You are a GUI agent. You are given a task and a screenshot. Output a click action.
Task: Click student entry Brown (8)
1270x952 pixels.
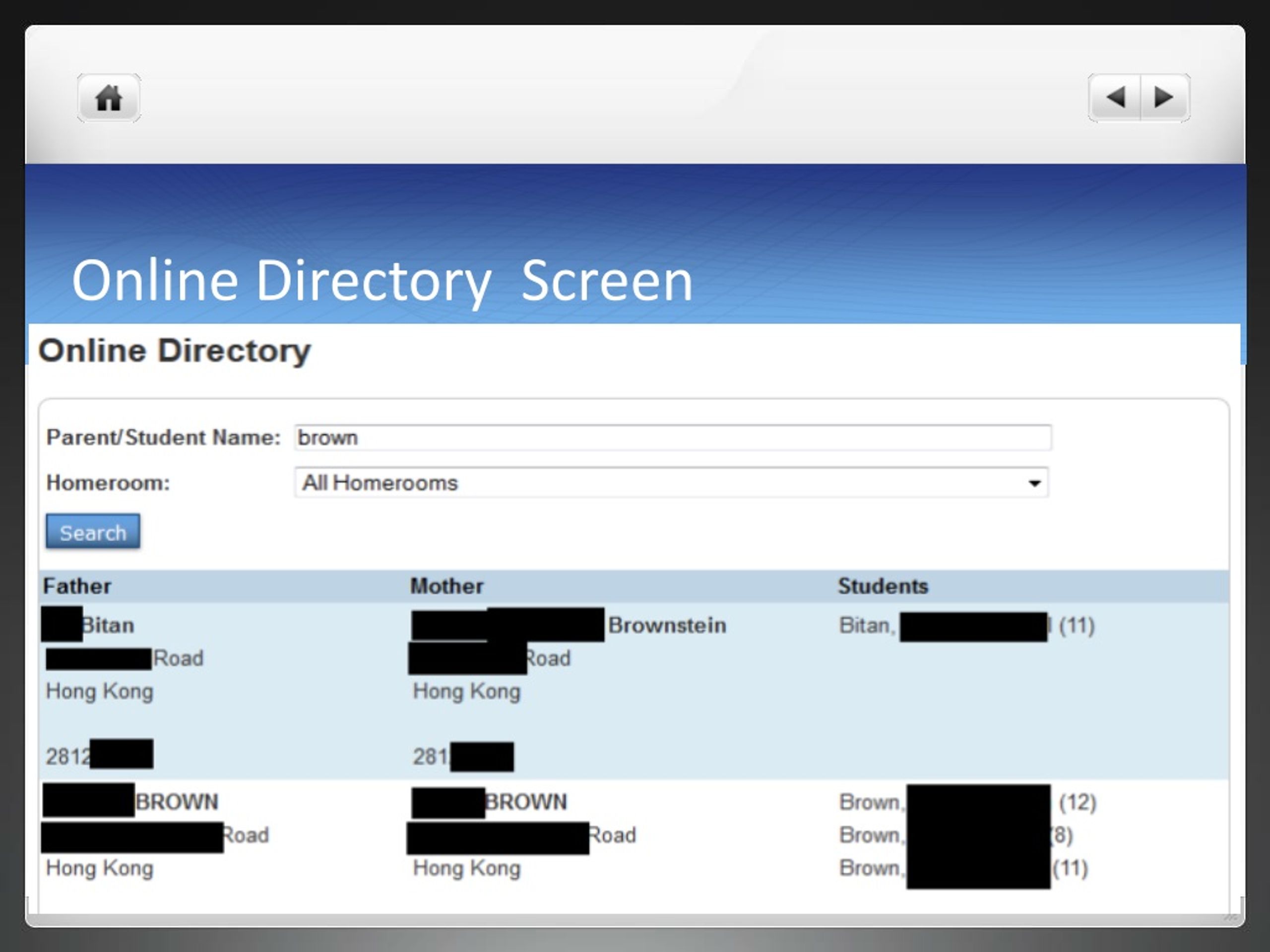pos(956,835)
